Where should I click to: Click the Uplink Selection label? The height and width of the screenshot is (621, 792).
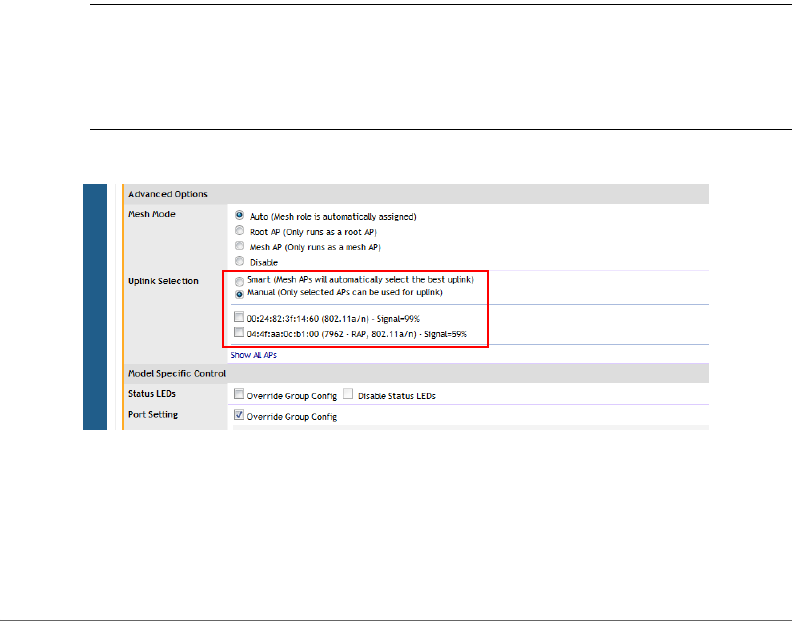[x=163, y=281]
